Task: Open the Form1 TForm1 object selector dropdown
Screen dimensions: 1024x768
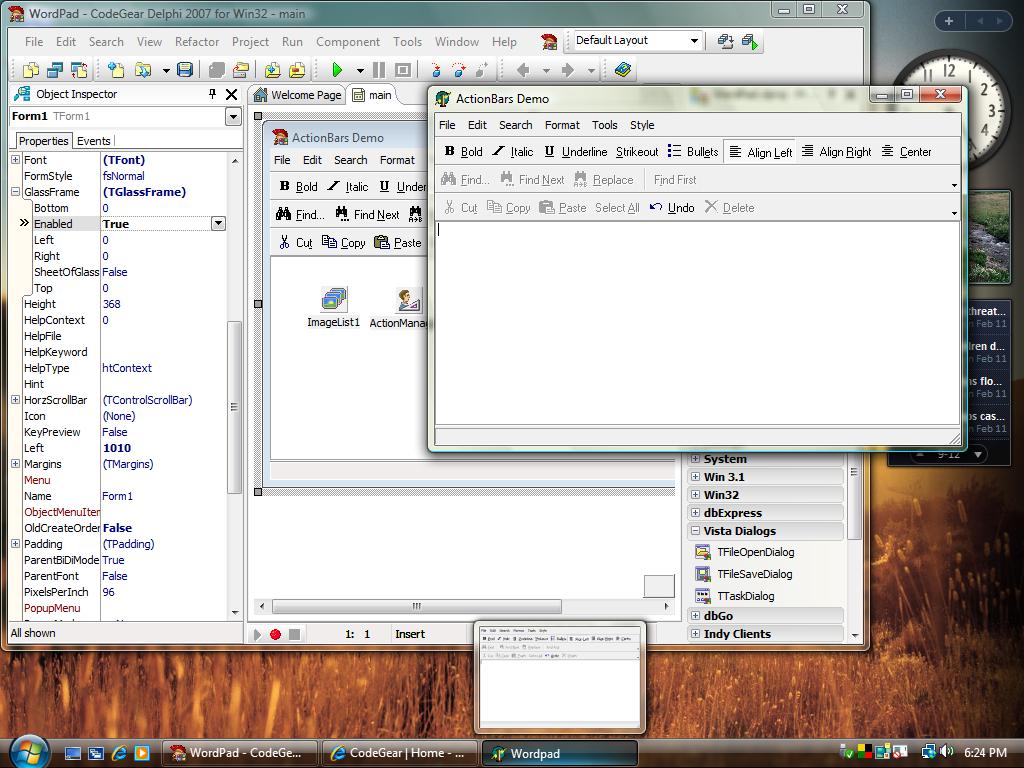Action: click(x=233, y=117)
